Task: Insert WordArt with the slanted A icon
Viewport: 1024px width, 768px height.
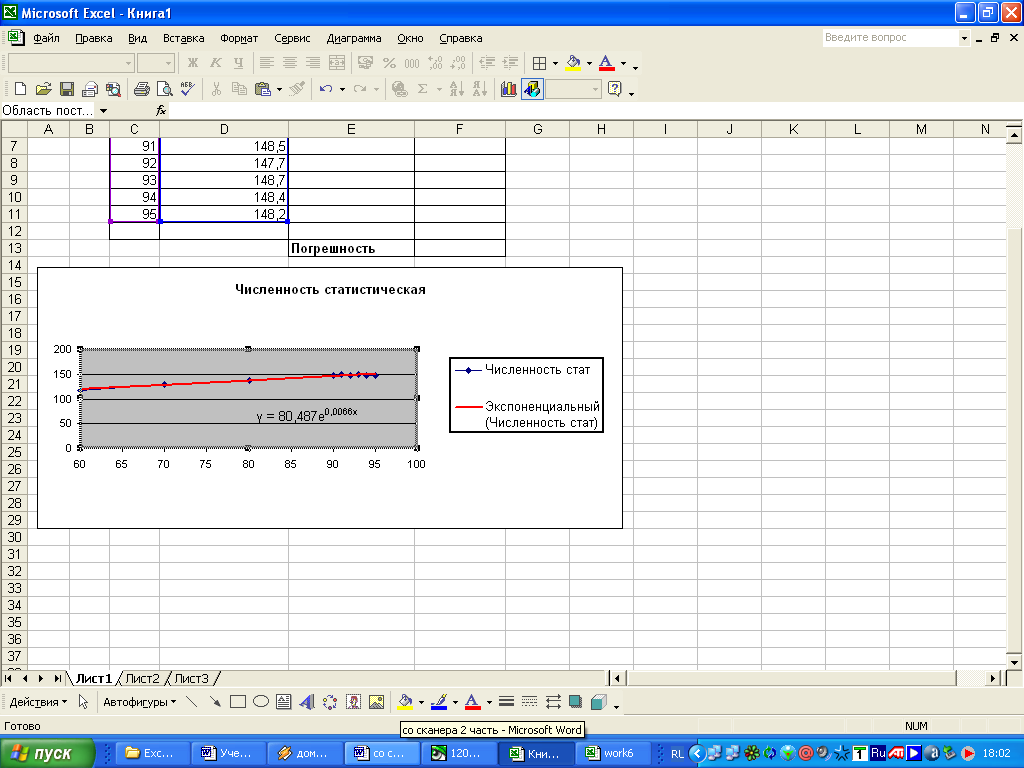Action: point(306,702)
